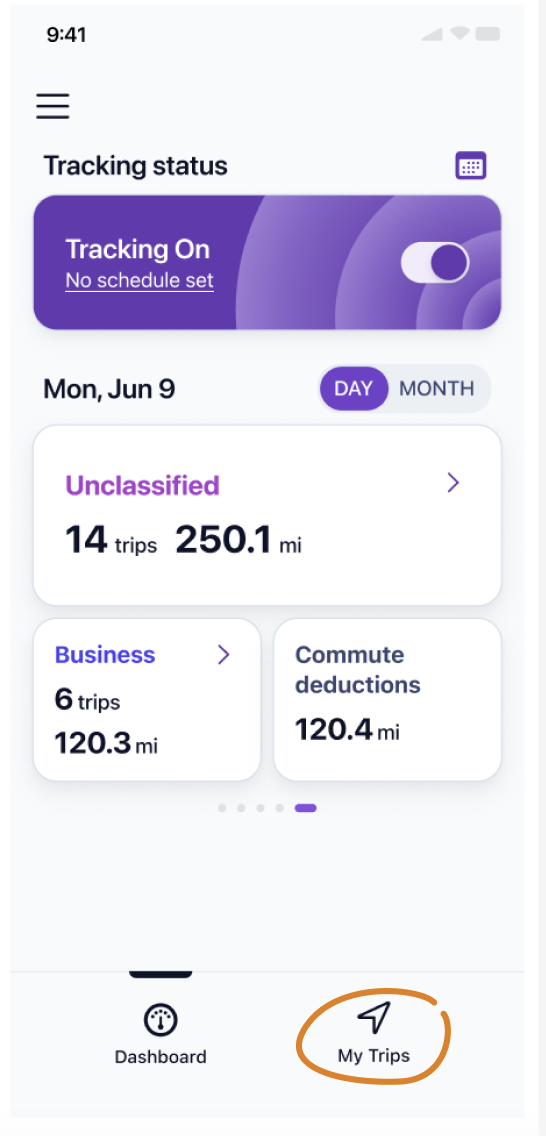
Task: Tap the cellular signal icon
Action: point(432,34)
